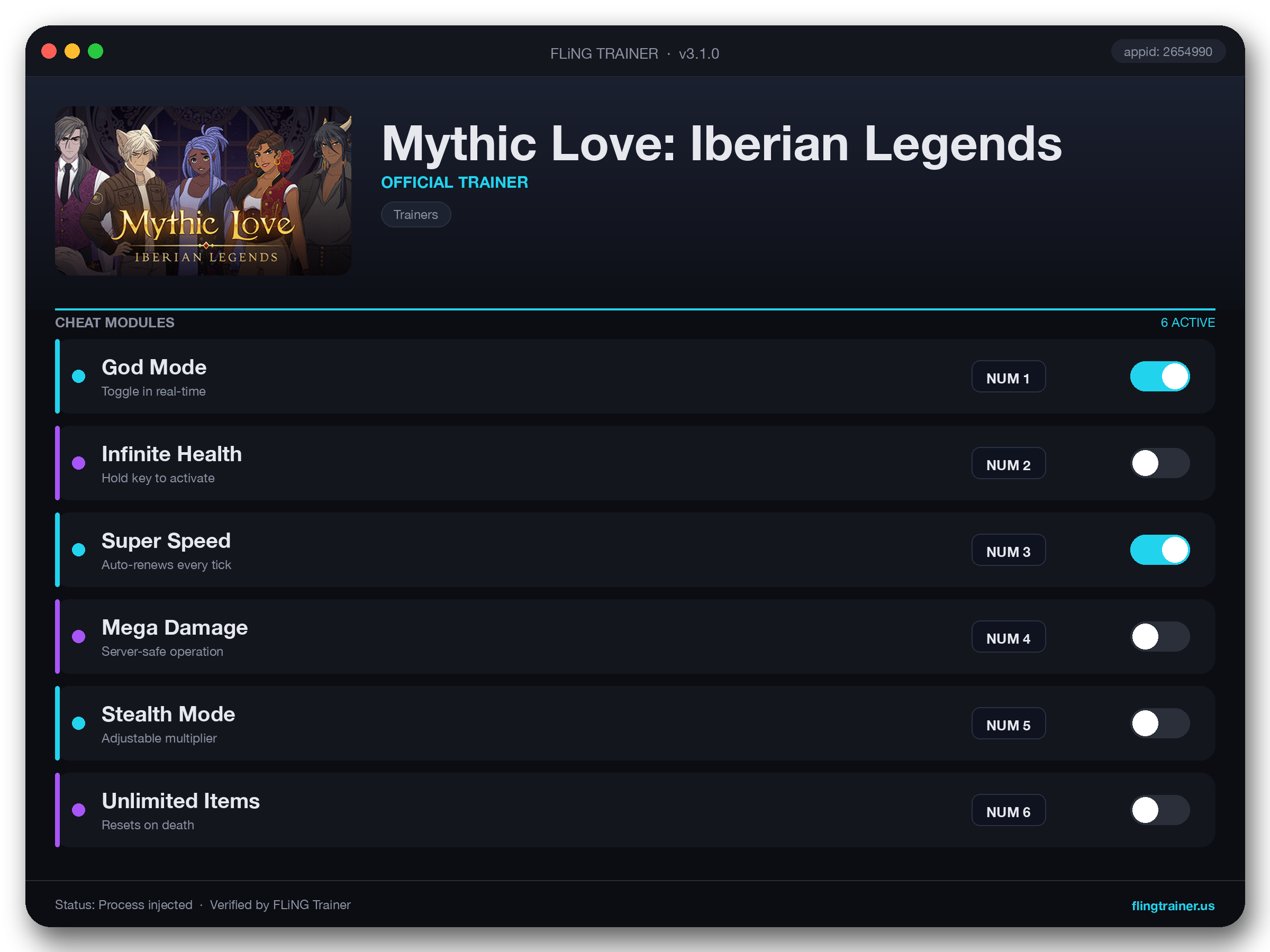This screenshot has height=952, width=1270.
Task: Select the God Mode module title
Action: pyautogui.click(x=154, y=367)
